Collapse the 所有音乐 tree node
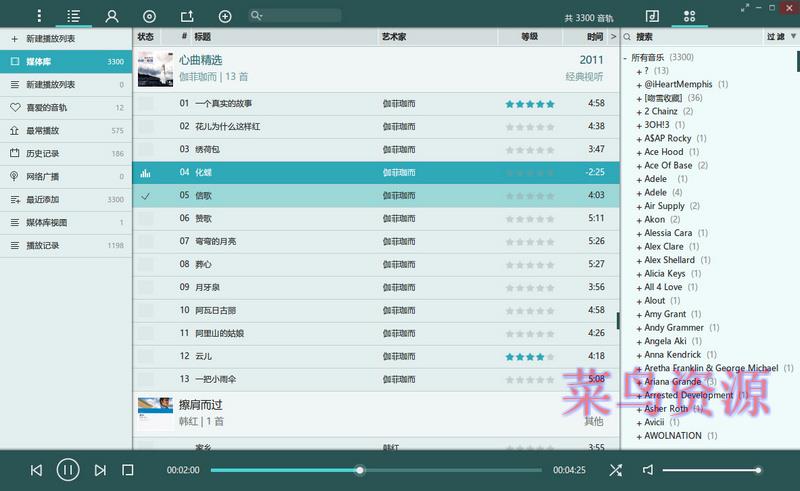 [625, 58]
